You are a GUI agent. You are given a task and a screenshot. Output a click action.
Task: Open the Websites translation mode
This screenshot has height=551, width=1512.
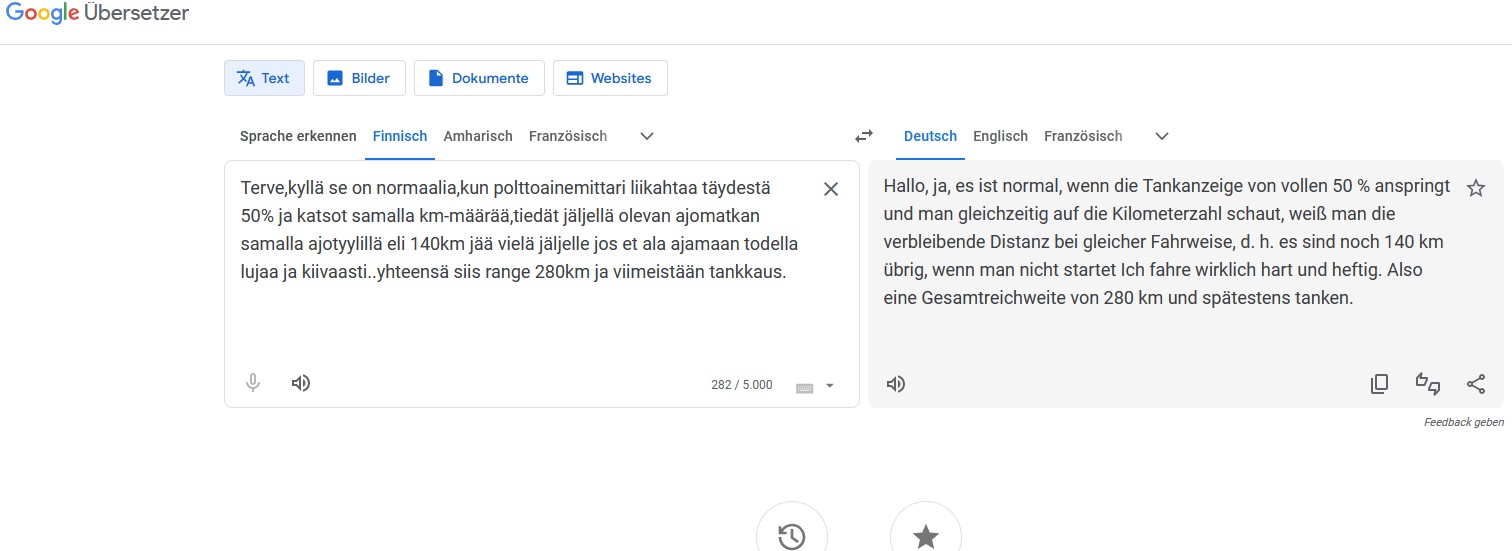point(609,78)
